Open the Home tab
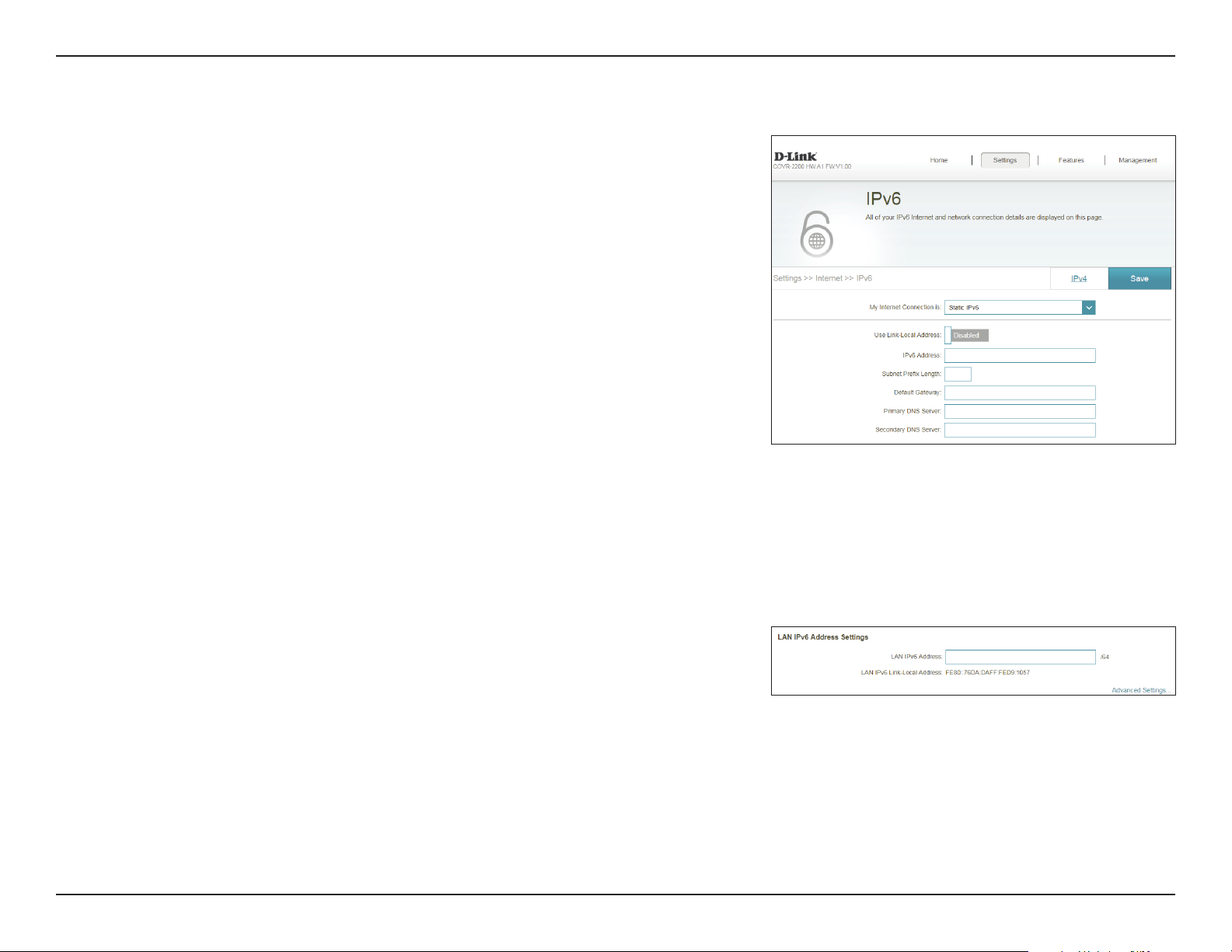 point(939,160)
